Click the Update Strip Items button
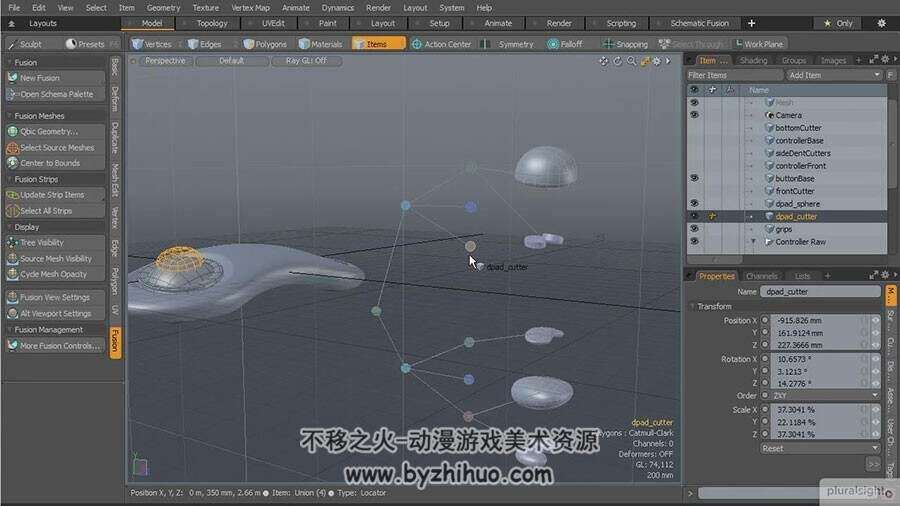The height and width of the screenshot is (506, 900). click(55, 195)
